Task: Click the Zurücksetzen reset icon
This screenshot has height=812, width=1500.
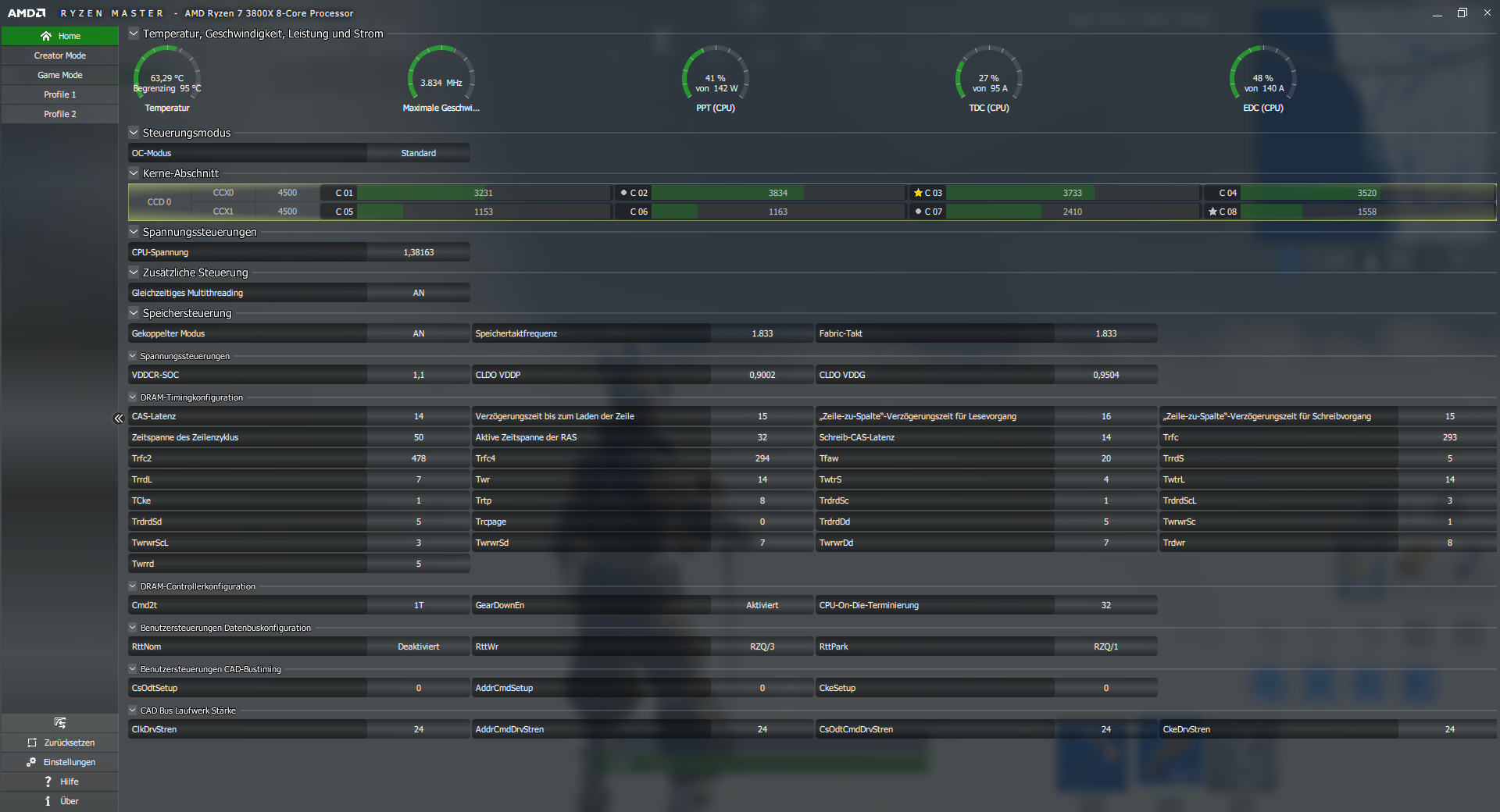Action: pyautogui.click(x=32, y=743)
